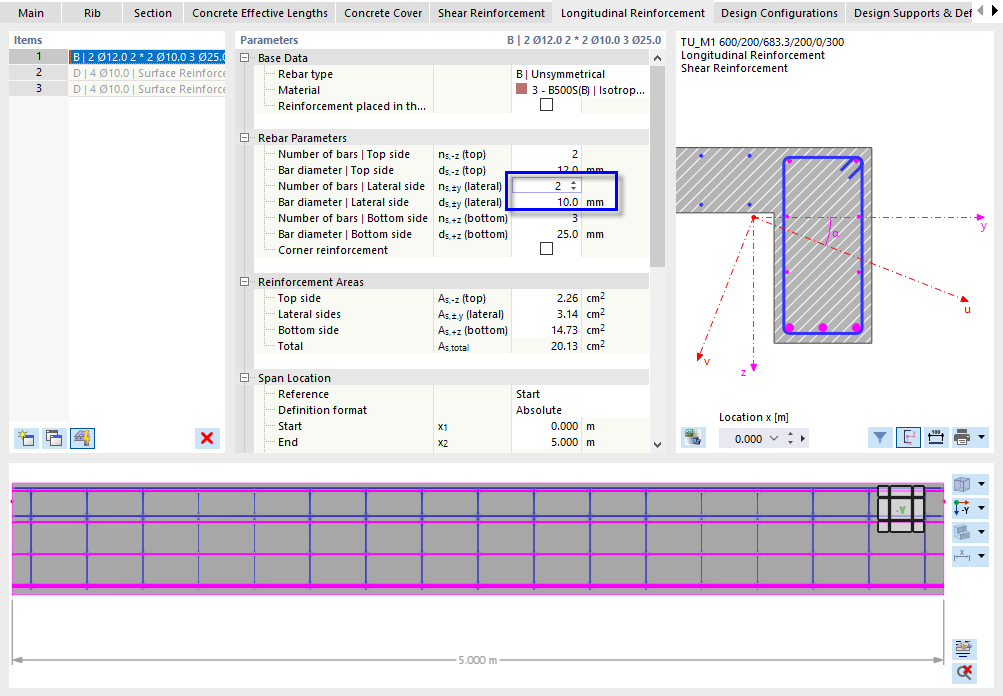Click Total reinforcement area 20.13

(x=564, y=346)
